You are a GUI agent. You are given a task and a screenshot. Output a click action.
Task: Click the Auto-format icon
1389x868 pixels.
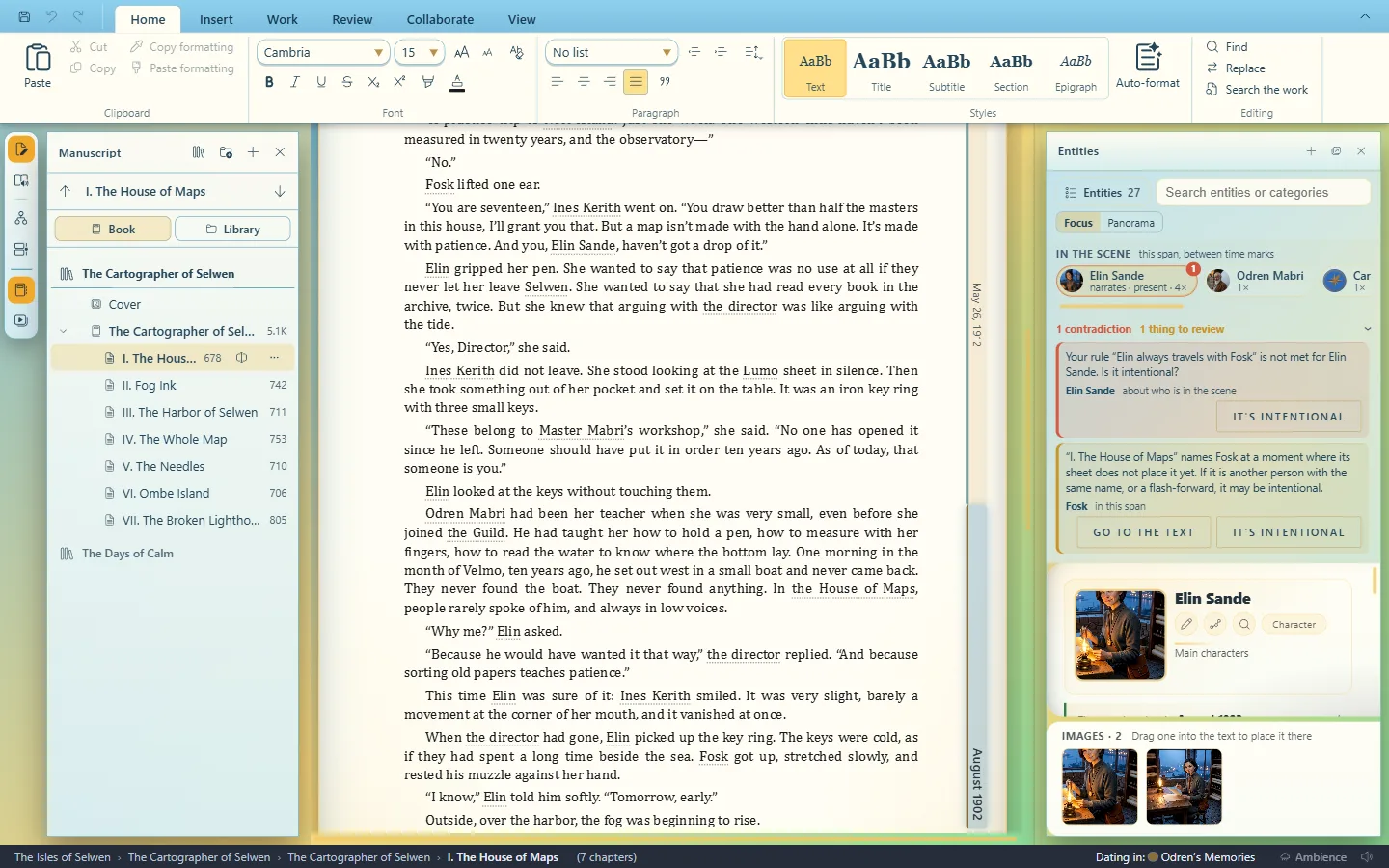tap(1147, 58)
